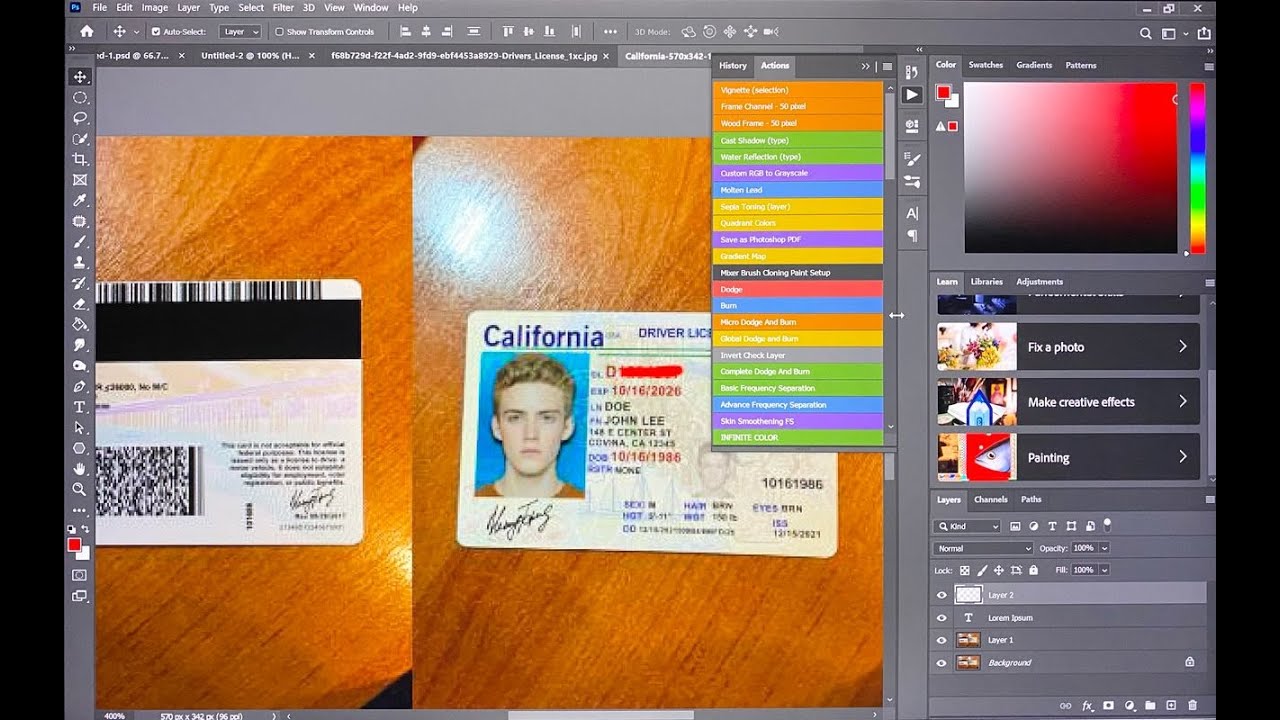Add a layer mask icon
This screenshot has width=1280, height=720.
click(x=1108, y=706)
